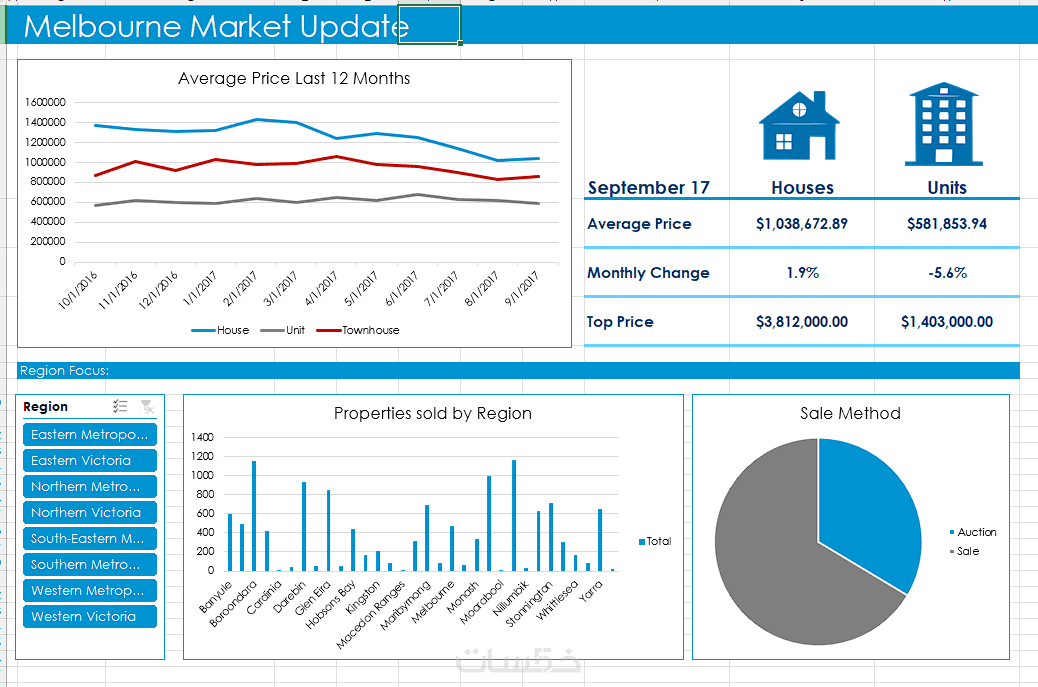Image resolution: width=1038 pixels, height=687 pixels.
Task: Click the 10/1/2016 date axis label
Action: 77,290
